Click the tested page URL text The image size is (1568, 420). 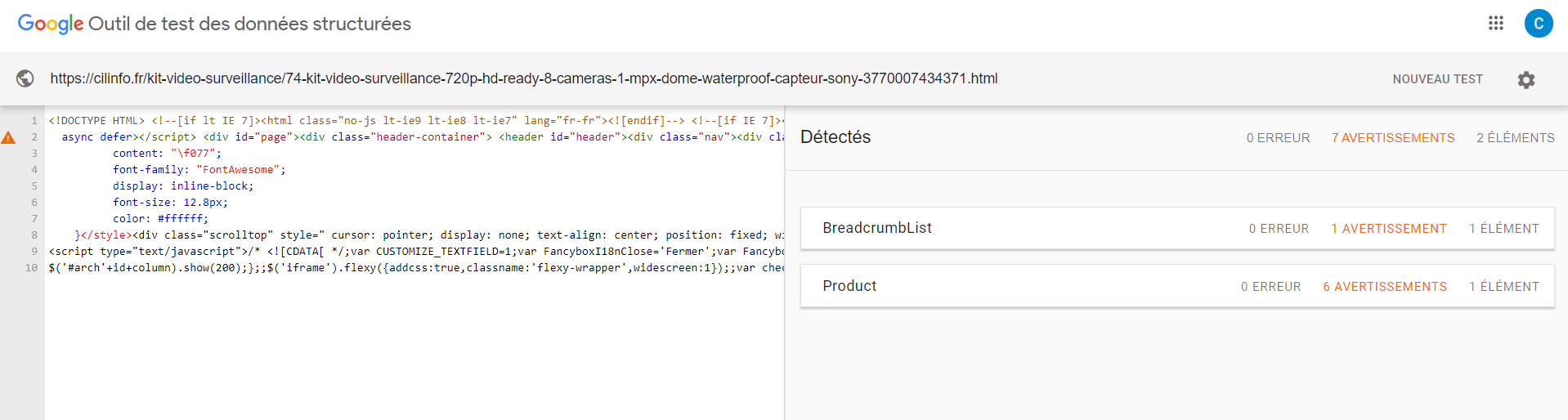click(x=524, y=78)
